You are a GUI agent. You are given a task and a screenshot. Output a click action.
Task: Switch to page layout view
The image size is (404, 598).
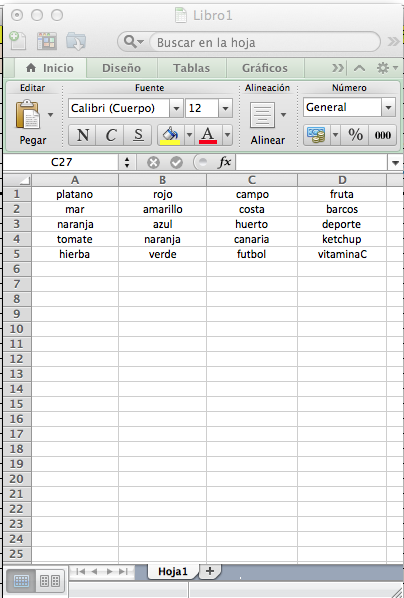[50, 581]
